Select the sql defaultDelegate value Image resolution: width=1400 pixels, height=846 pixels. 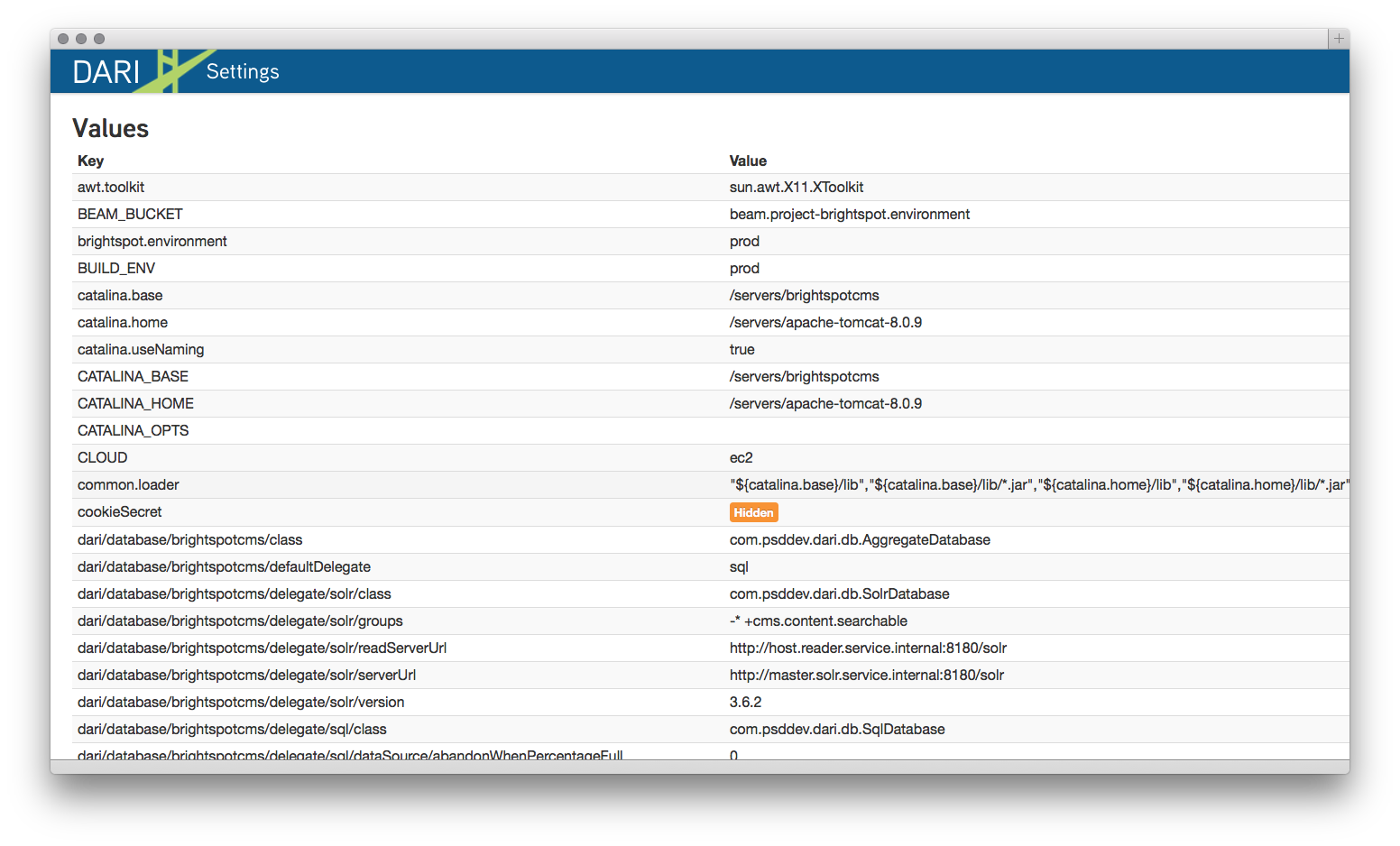pos(739,566)
